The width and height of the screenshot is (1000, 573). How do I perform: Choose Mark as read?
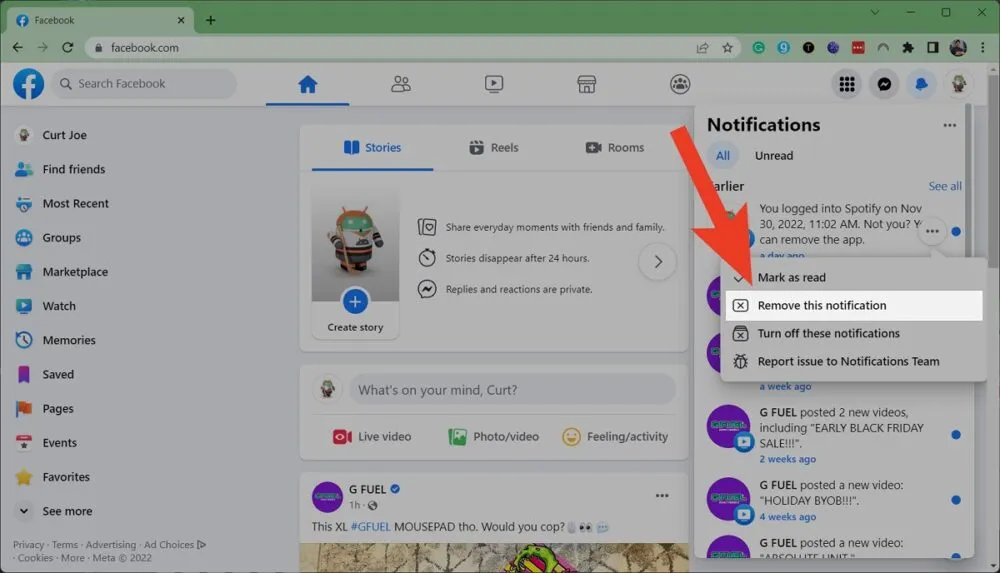[854, 278]
